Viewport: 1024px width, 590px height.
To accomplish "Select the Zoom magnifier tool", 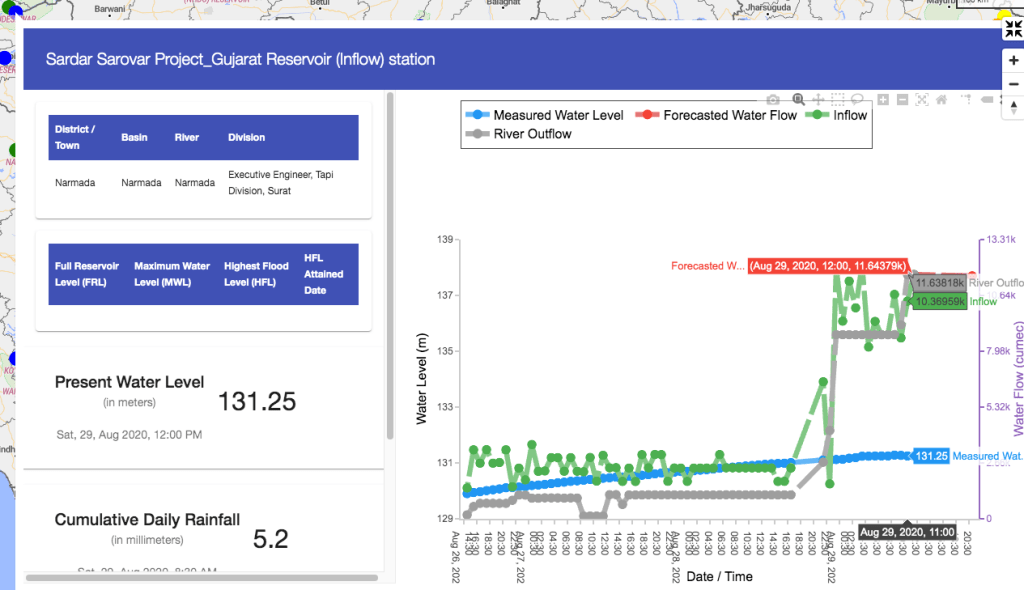I will click(x=798, y=100).
